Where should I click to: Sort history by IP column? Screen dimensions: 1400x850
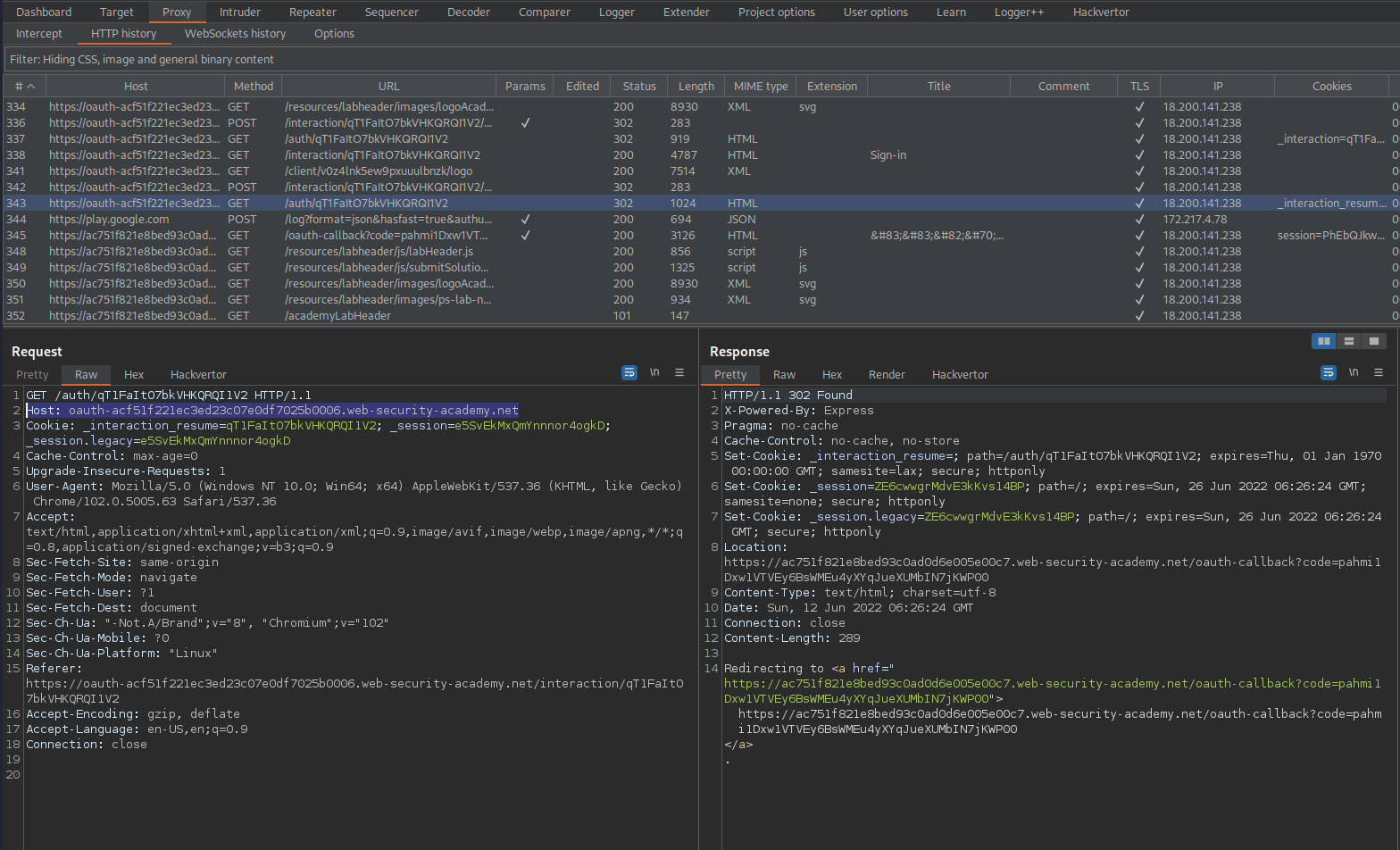point(1218,87)
